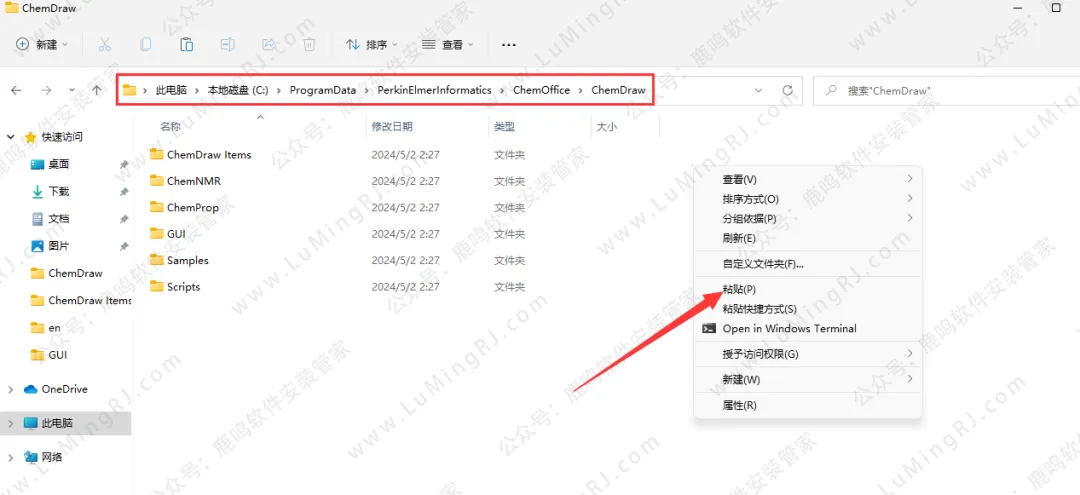Screen dimensions: 1080x495
Task: Choose 属性(R) from context menu
Action: pos(807,406)
